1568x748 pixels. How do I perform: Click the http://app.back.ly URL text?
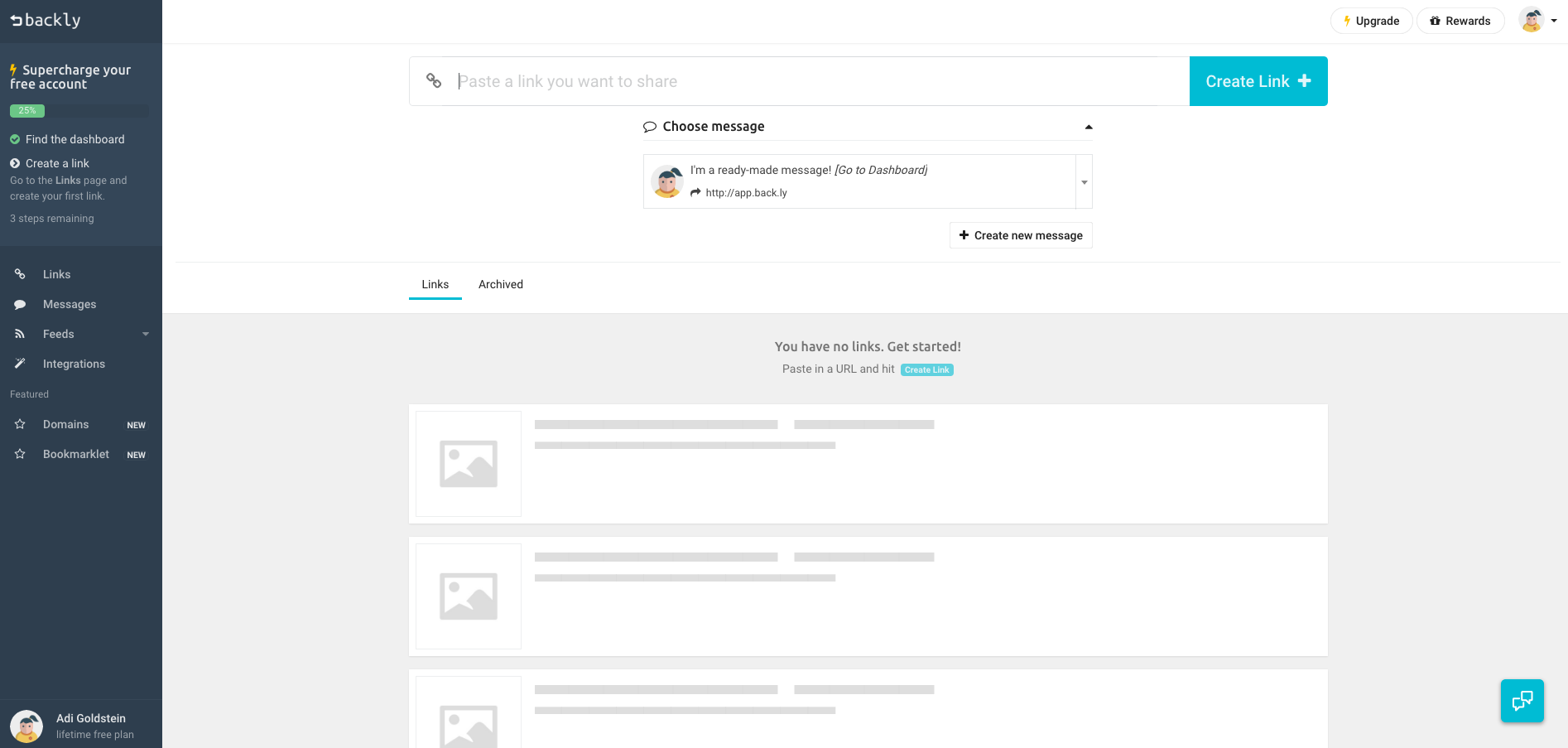[x=747, y=193]
